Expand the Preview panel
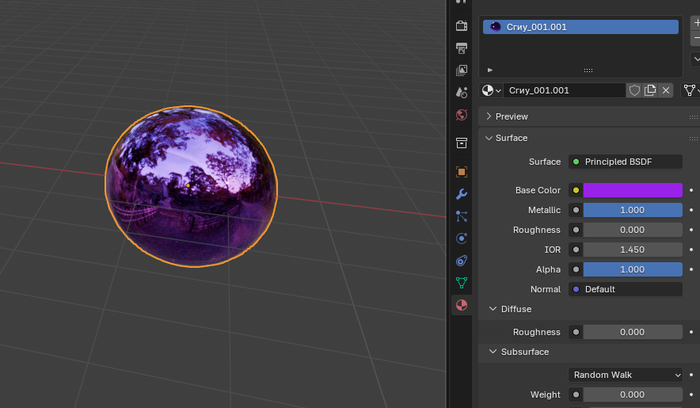This screenshot has width=700, height=408. pos(511,116)
